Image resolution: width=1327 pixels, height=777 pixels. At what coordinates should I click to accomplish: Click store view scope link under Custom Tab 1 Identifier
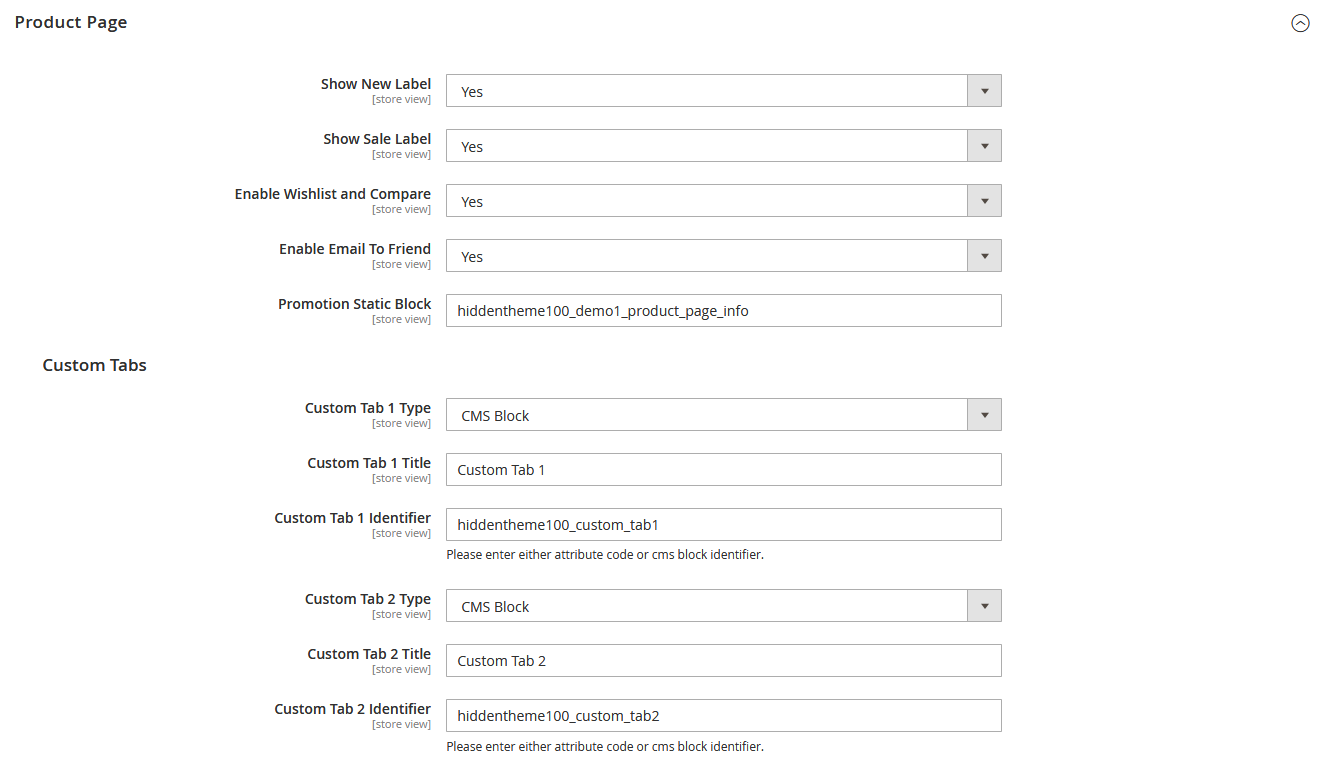[401, 532]
